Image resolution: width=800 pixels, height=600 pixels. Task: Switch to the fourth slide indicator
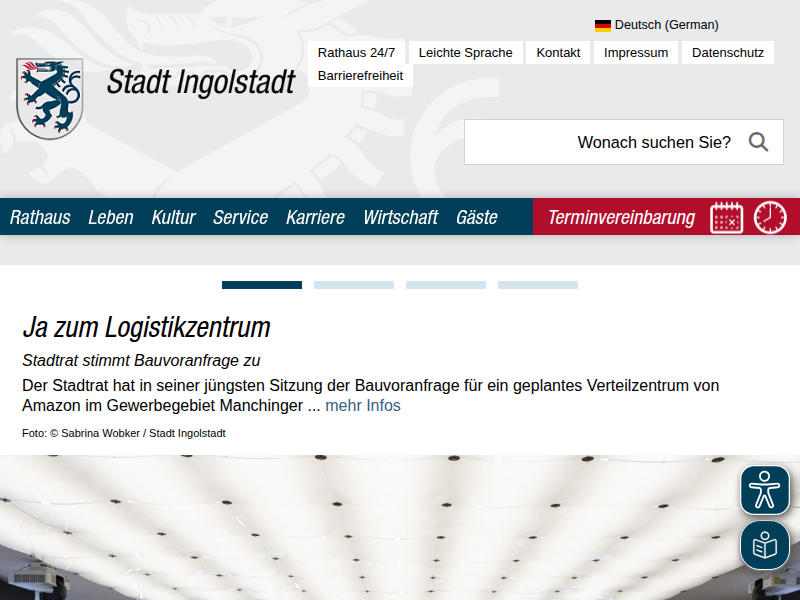pyautogui.click(x=538, y=285)
